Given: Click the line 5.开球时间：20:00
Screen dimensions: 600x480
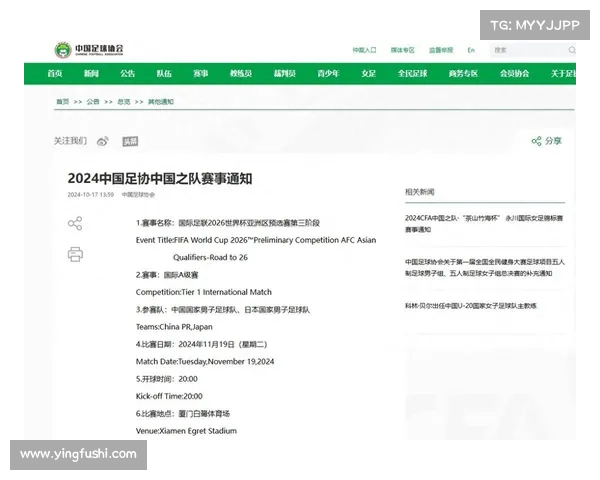Looking at the screenshot, I should click(x=167, y=379).
